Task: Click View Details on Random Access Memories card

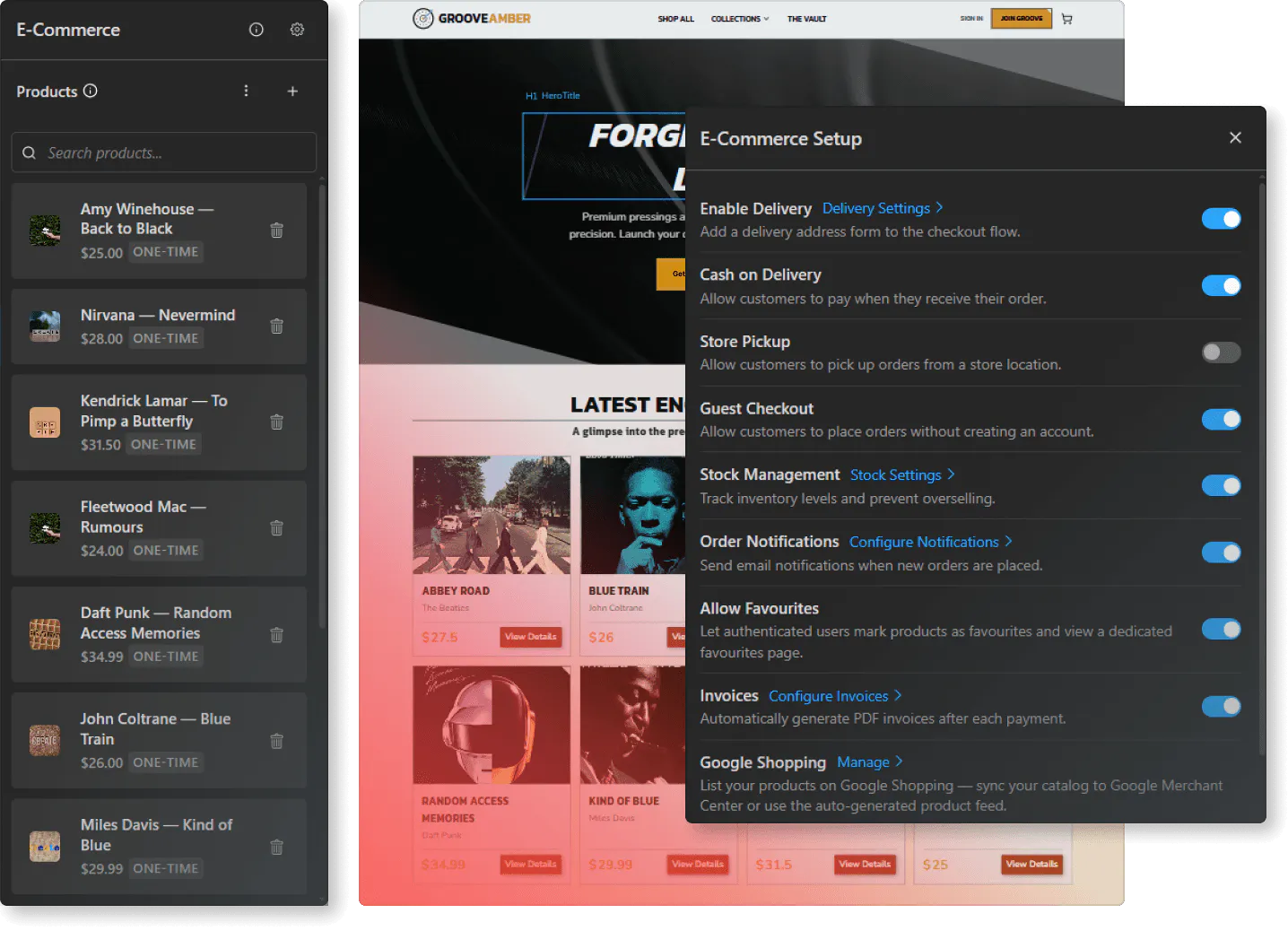Action: pos(531,865)
